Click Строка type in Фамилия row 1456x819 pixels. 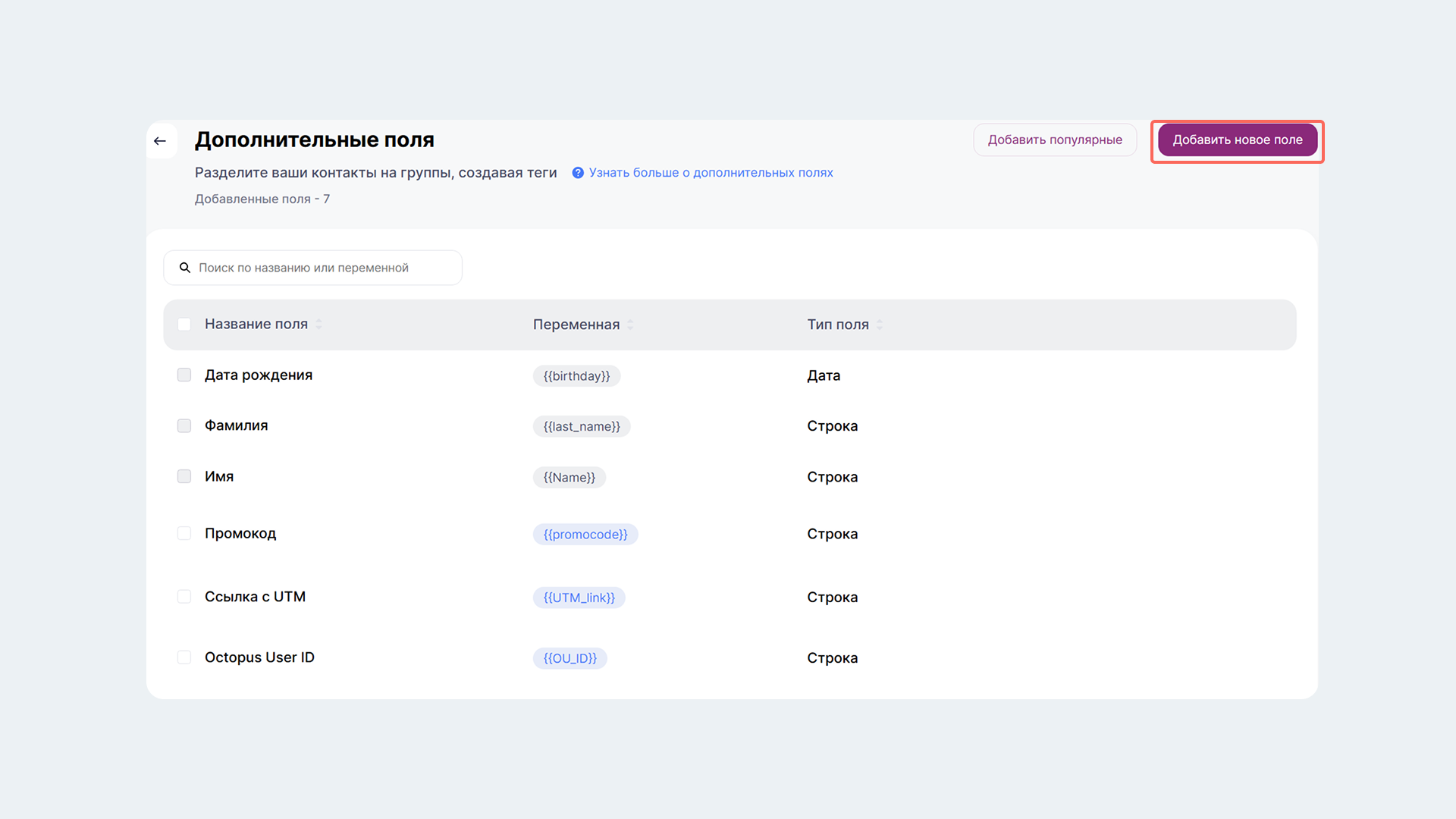coord(833,426)
